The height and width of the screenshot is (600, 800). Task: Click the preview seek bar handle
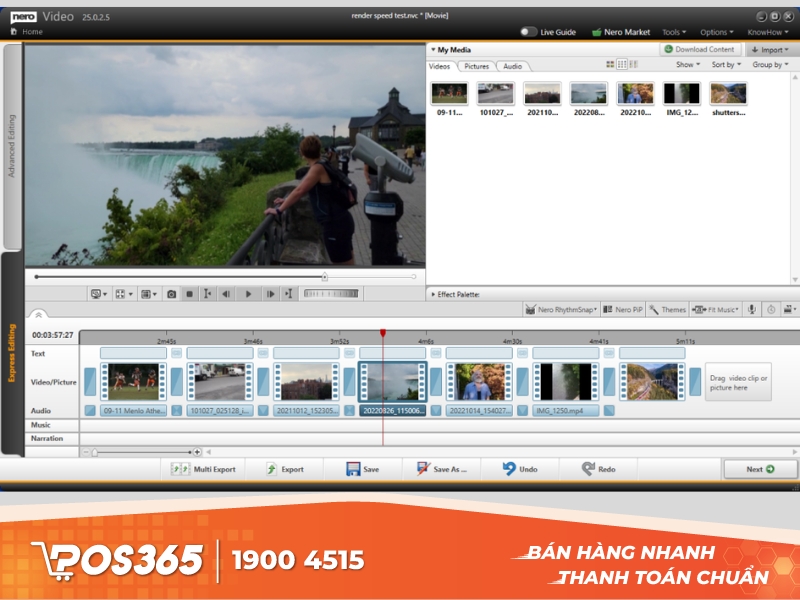[324, 277]
